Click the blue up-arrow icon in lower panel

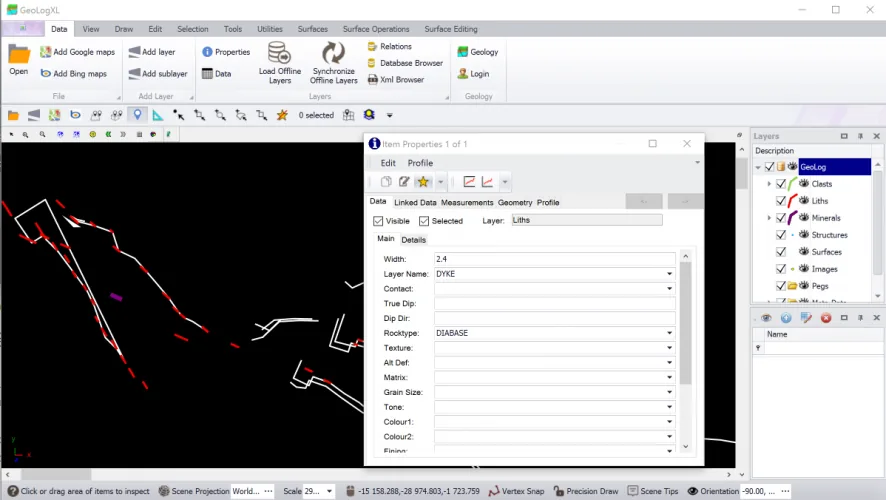point(786,318)
